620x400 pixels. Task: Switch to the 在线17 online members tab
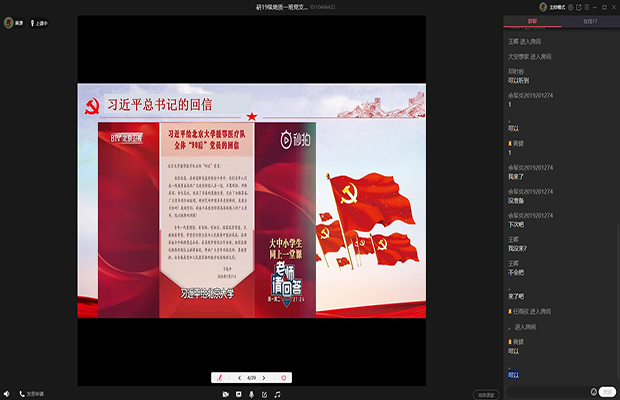pyautogui.click(x=589, y=19)
